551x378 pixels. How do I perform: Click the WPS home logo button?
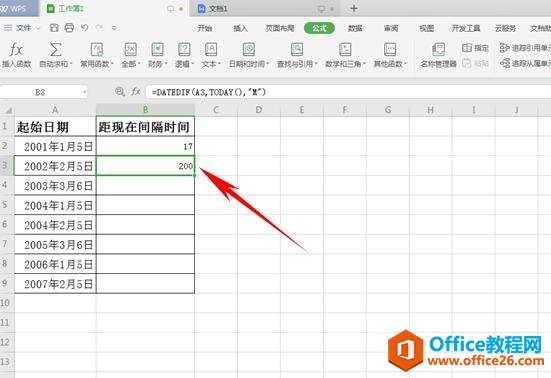click(19, 8)
